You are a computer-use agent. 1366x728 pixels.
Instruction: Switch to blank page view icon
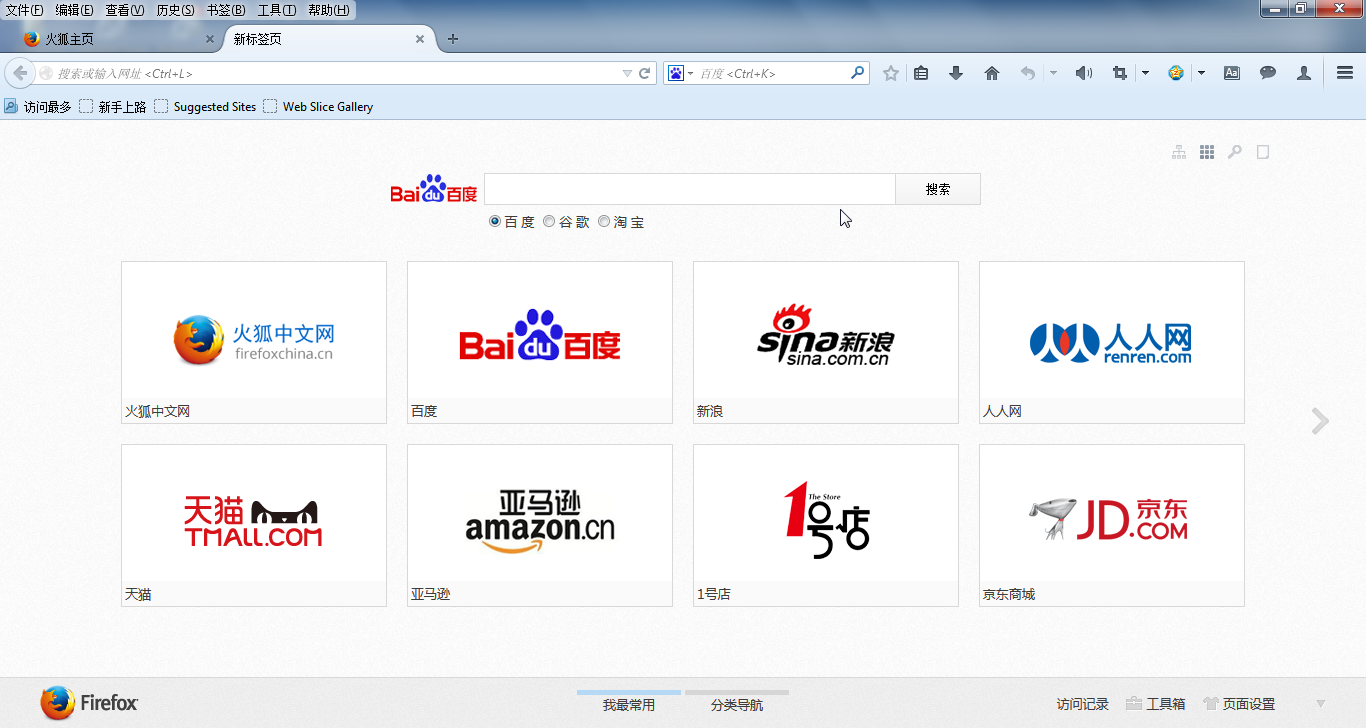point(1263,152)
